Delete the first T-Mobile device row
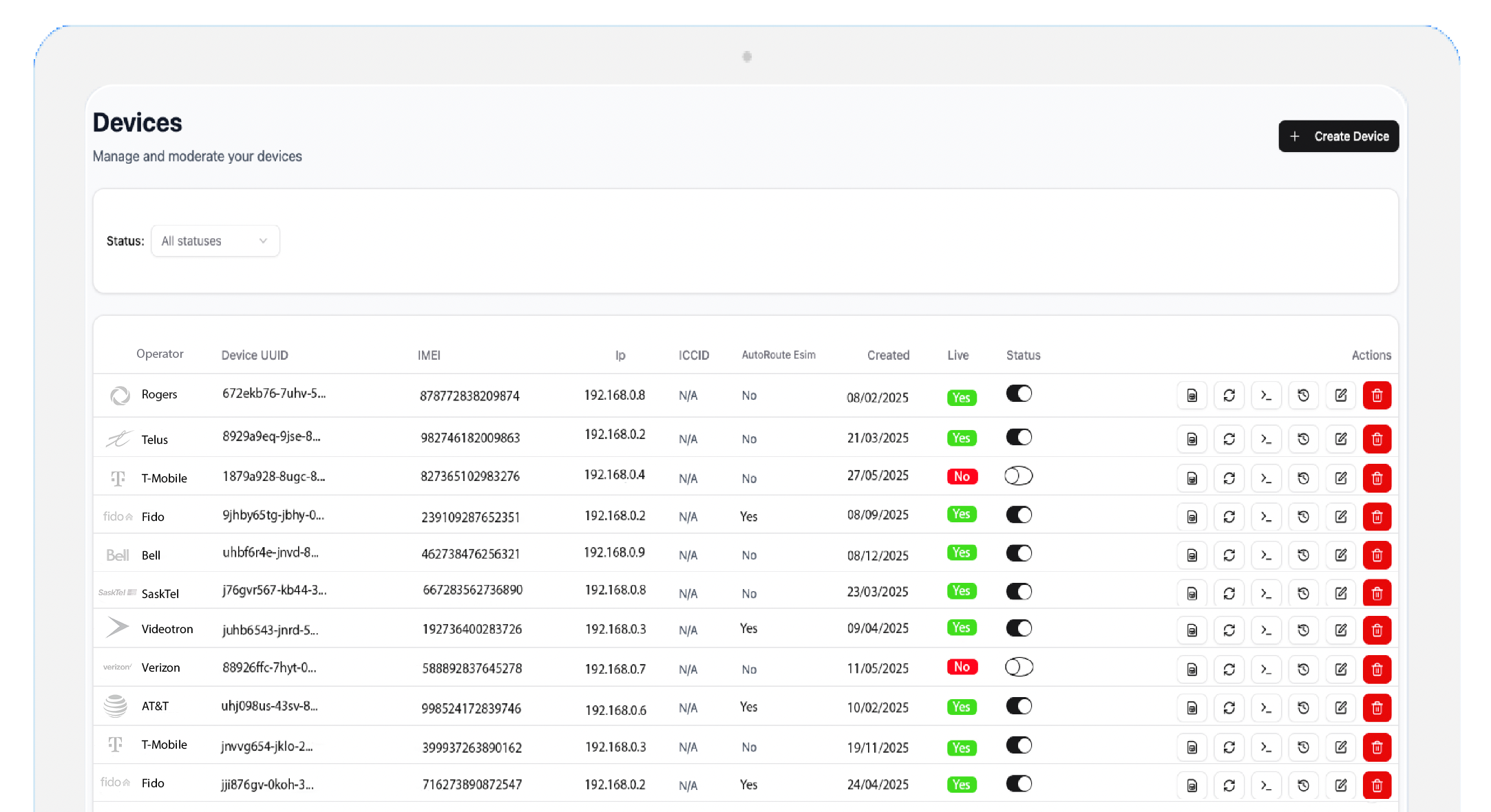Viewport: 1491px width, 812px height. (x=1377, y=478)
